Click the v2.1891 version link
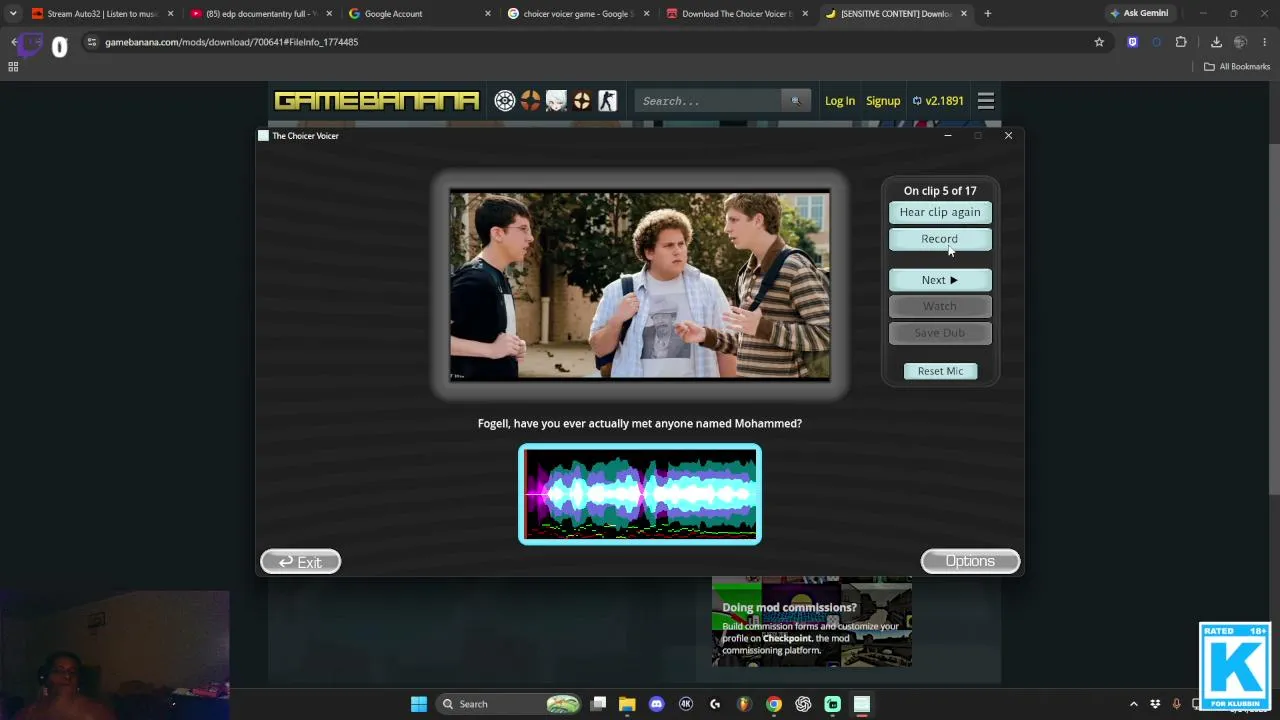This screenshot has height=720, width=1280. click(x=938, y=101)
